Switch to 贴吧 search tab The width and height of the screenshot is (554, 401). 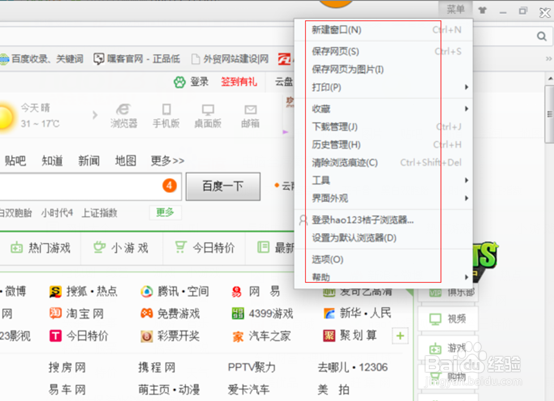point(15,161)
